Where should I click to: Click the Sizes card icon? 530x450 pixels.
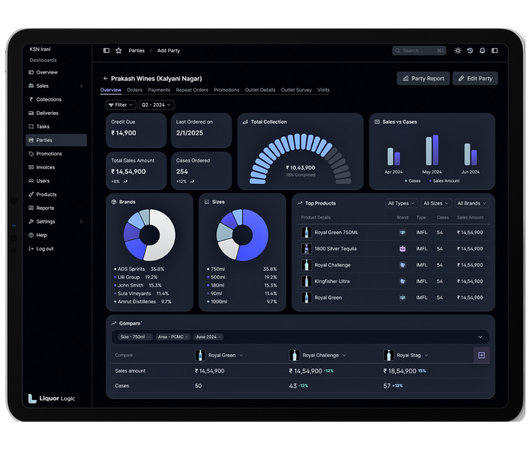click(207, 202)
